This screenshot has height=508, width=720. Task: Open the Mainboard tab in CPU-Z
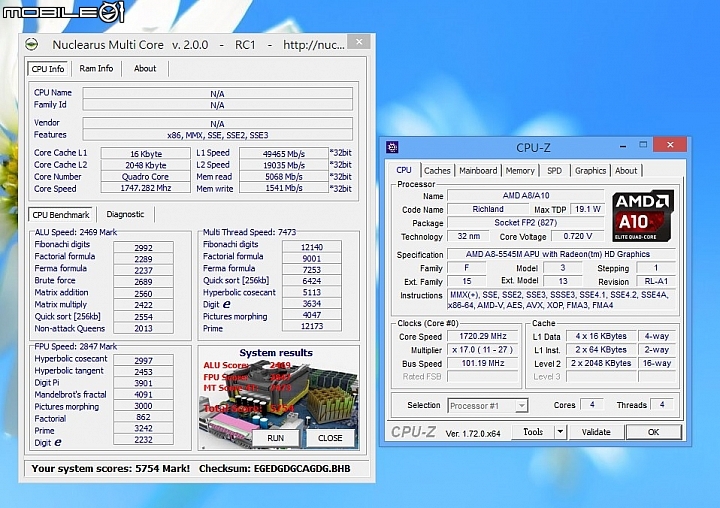[478, 170]
